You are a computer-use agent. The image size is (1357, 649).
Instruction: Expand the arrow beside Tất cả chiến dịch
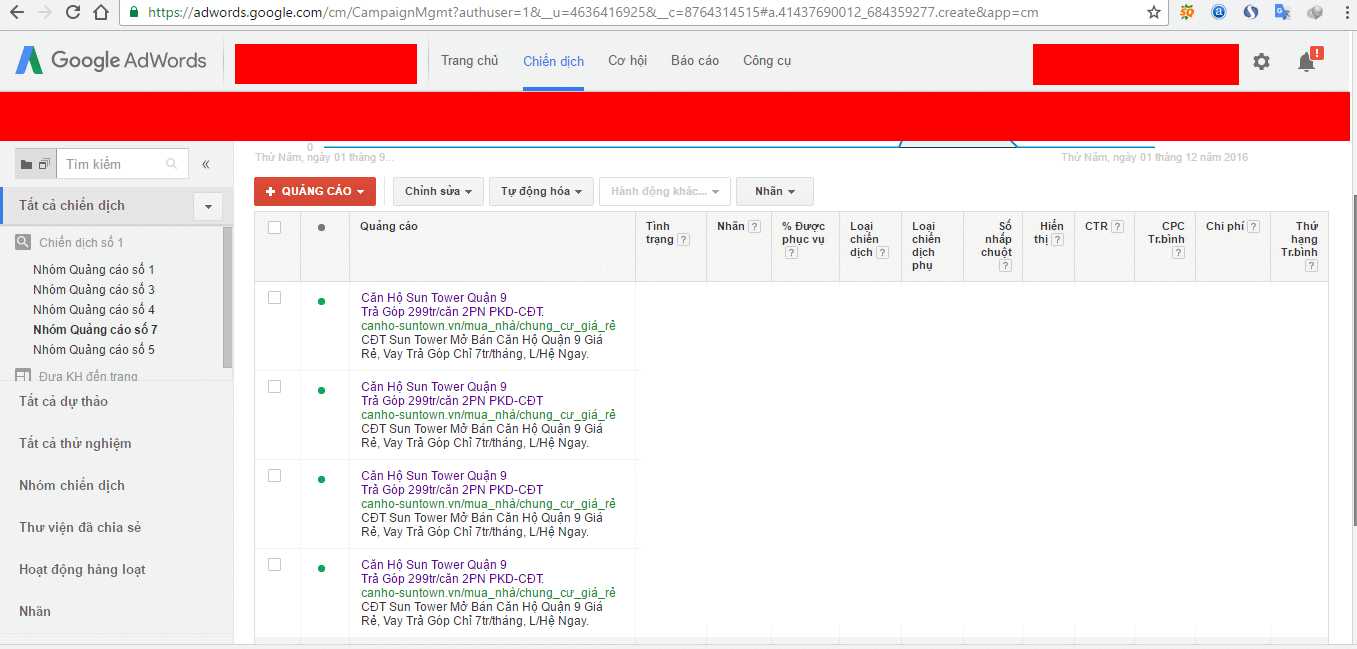point(208,206)
